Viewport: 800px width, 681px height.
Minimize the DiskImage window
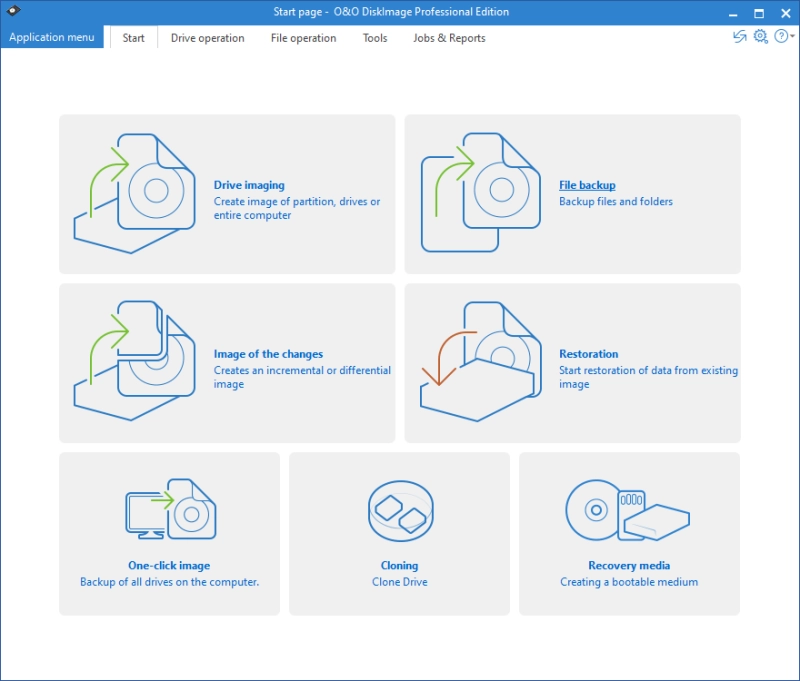733,13
